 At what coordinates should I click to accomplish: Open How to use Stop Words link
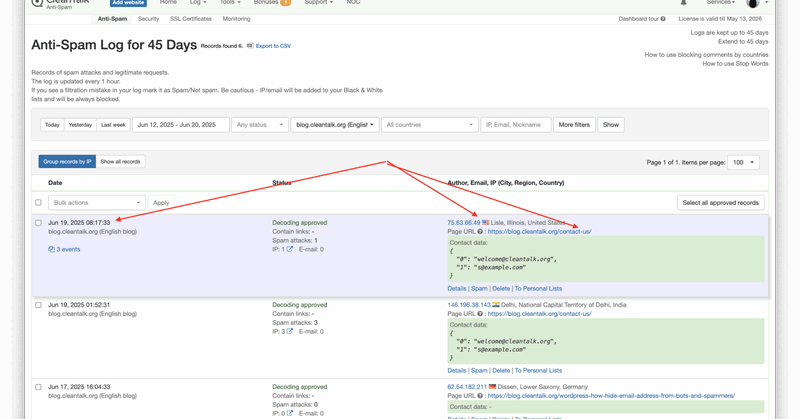pyautogui.click(x=735, y=64)
